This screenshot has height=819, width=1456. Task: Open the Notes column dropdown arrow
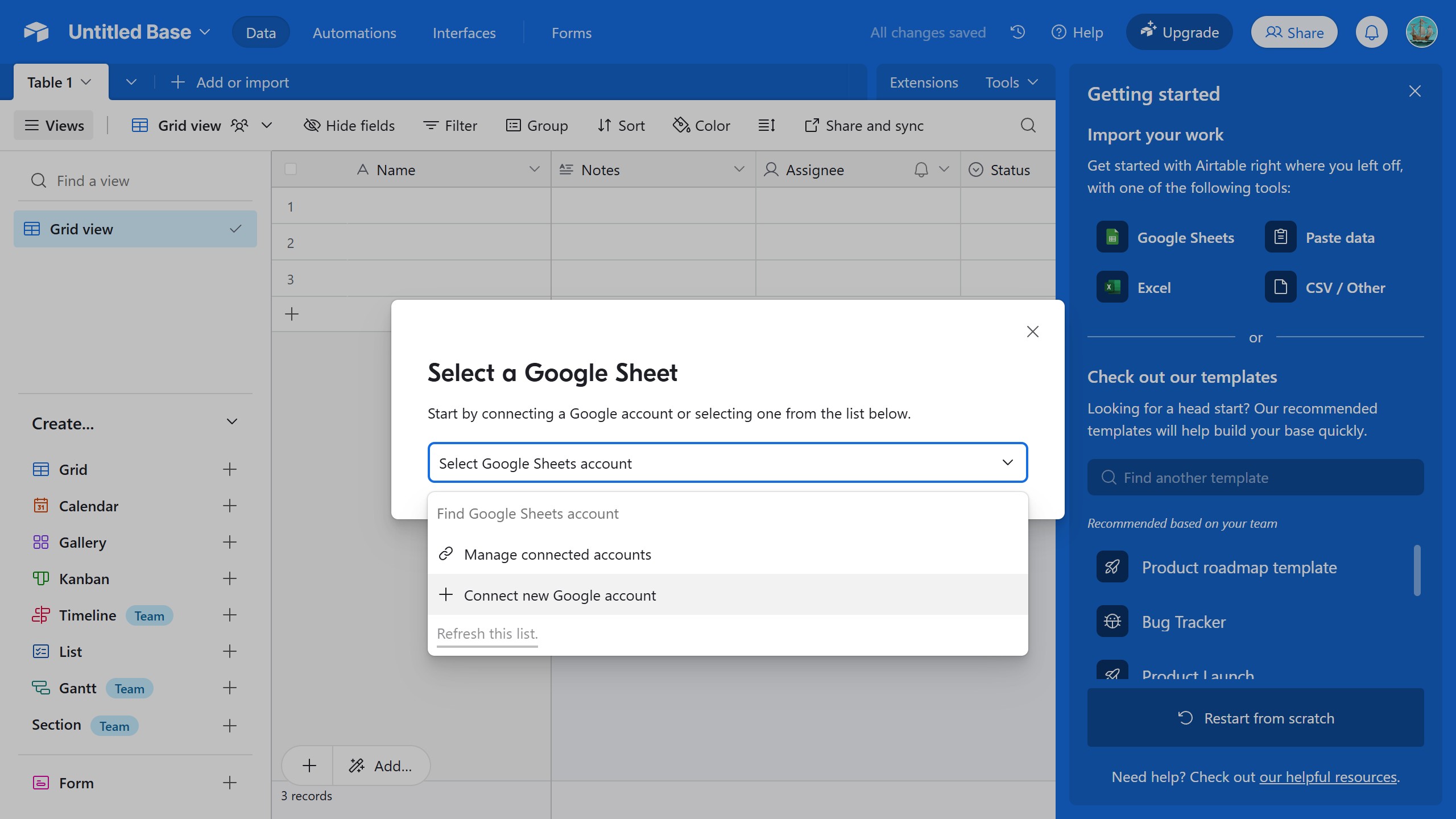click(739, 169)
